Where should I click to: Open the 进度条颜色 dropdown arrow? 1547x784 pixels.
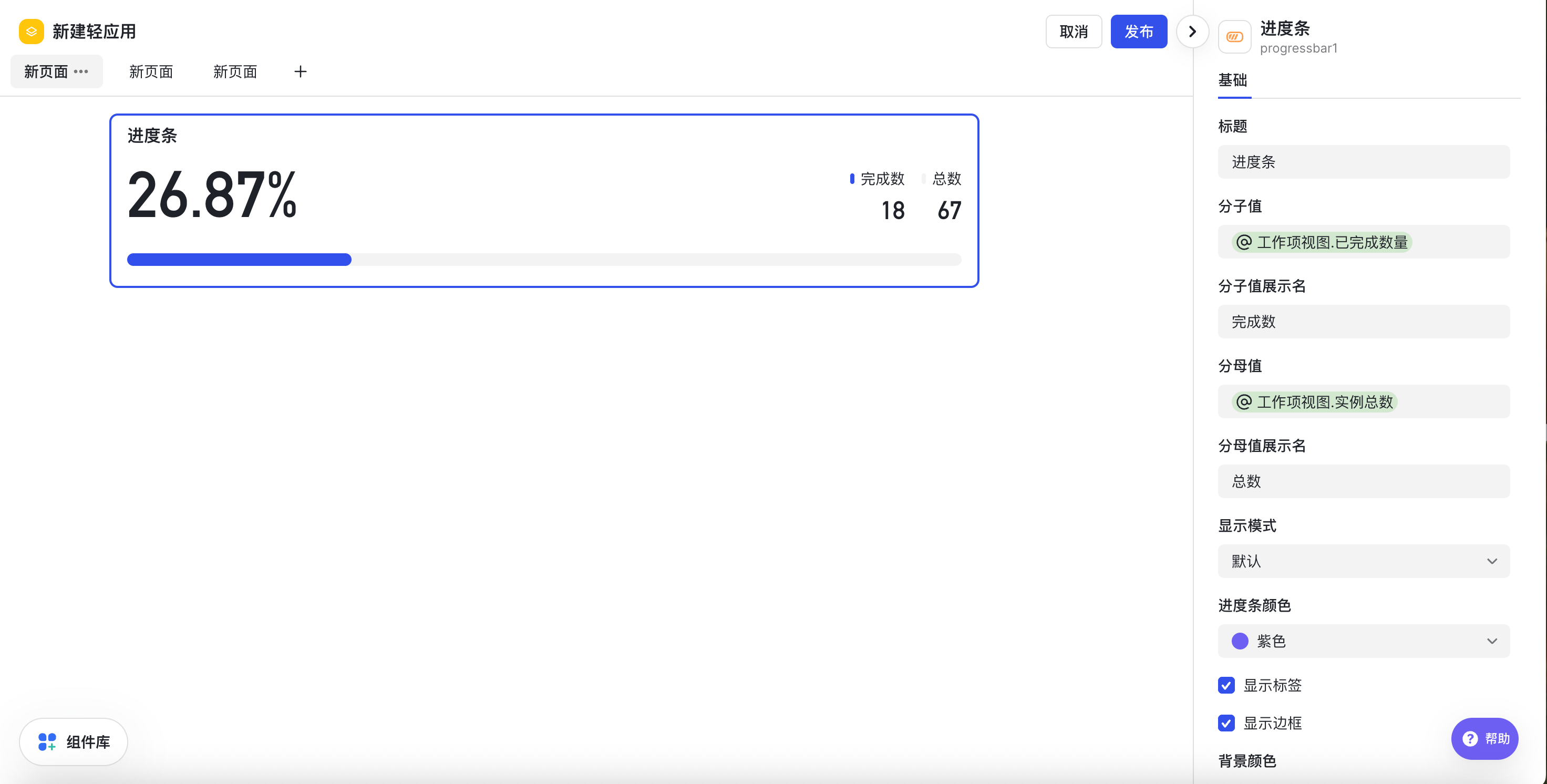click(1492, 641)
